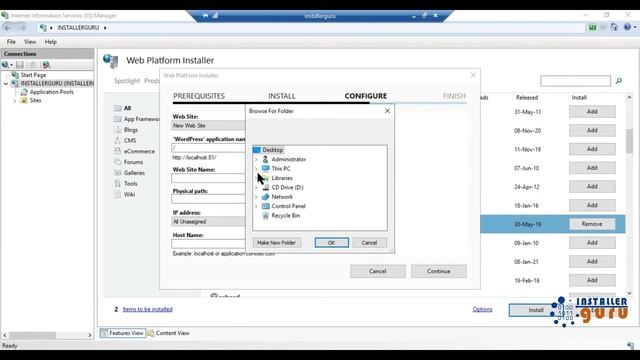Switch to Features View

tap(122, 333)
